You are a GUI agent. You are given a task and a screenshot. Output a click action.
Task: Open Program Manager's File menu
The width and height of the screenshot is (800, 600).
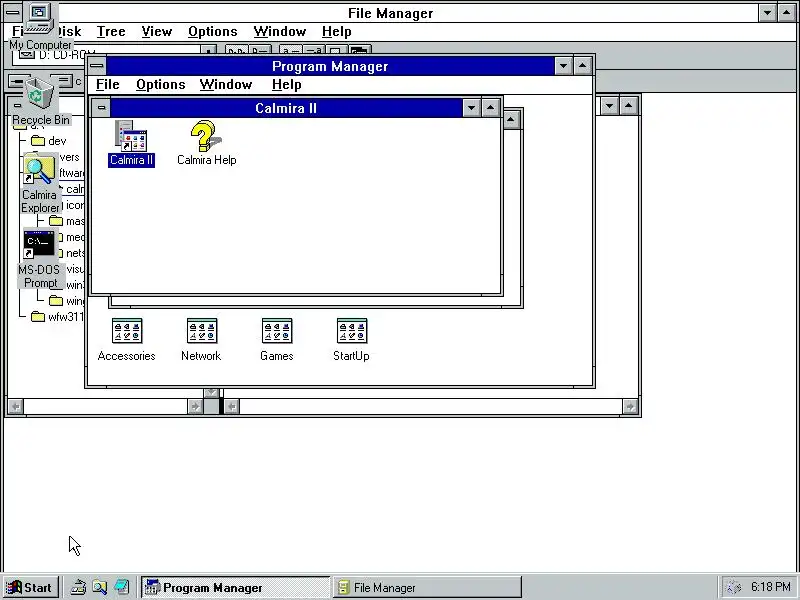point(108,85)
